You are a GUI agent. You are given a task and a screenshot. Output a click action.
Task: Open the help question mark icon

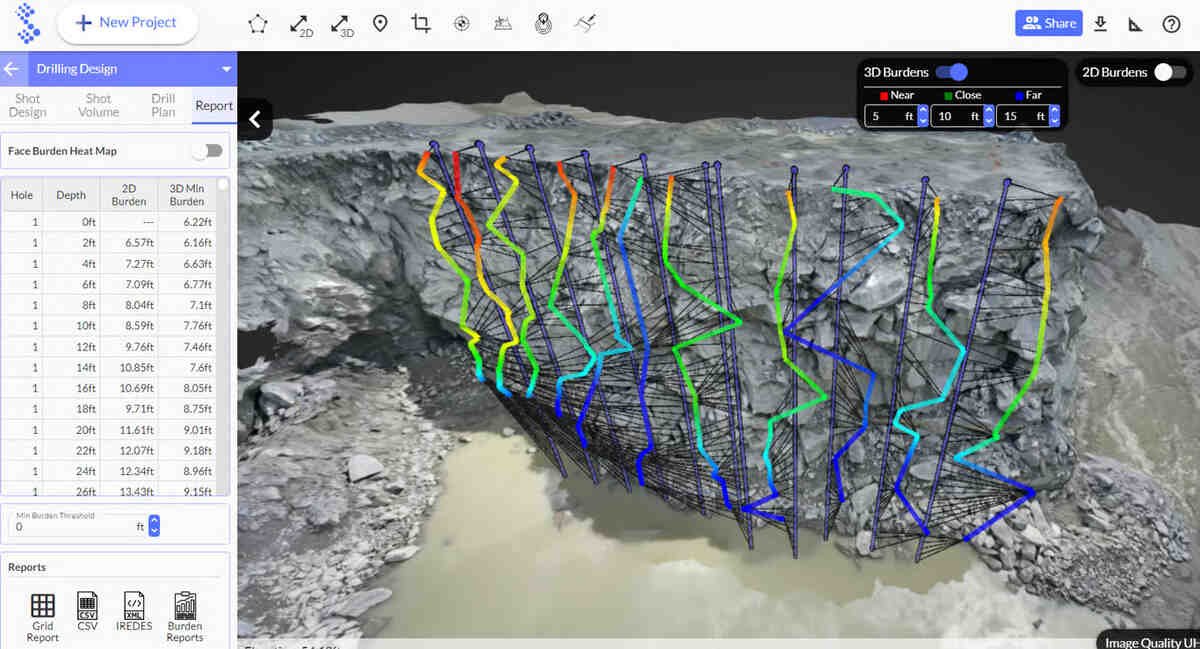tap(1171, 24)
